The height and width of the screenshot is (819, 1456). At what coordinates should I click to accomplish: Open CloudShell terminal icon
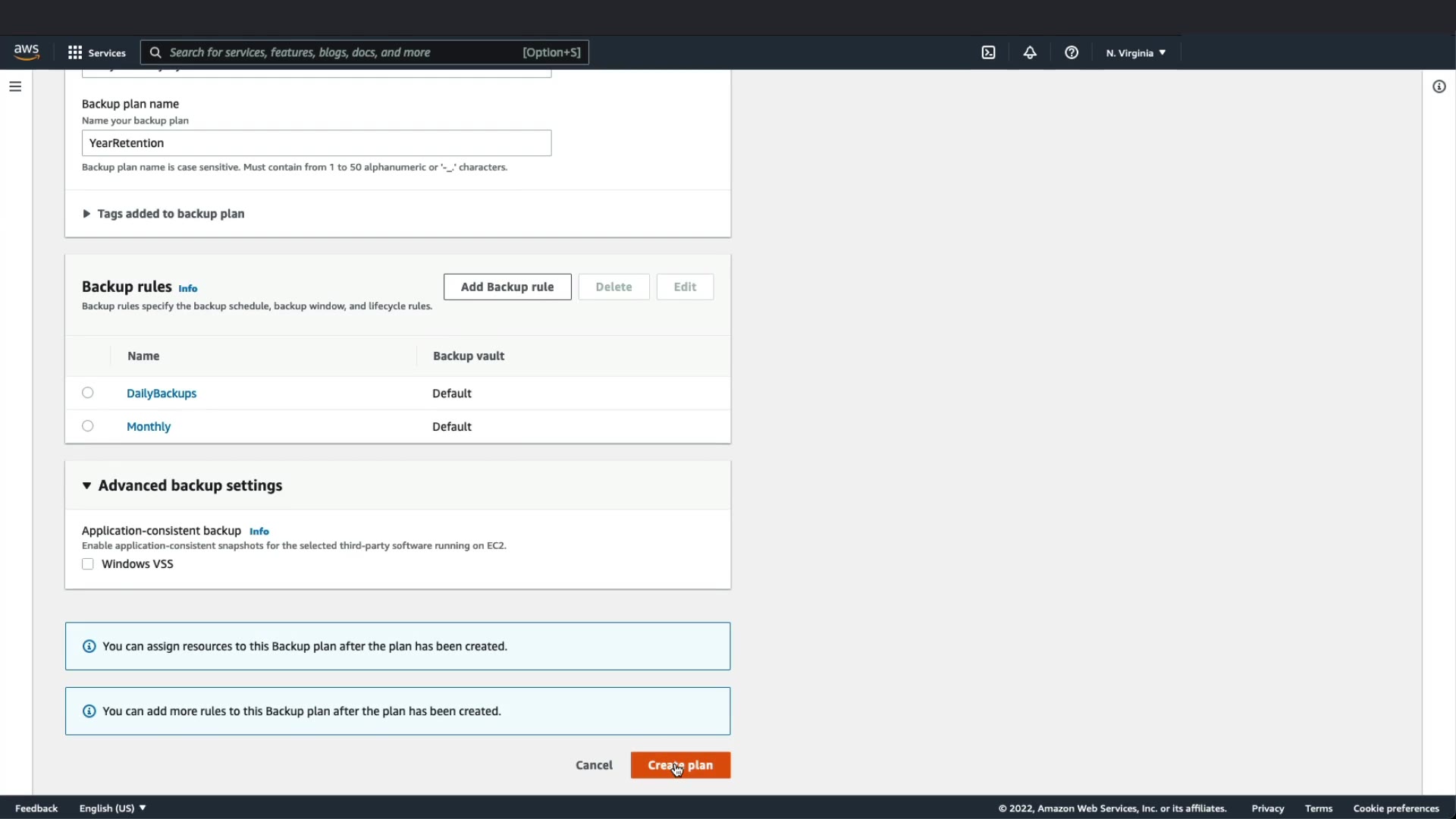988,52
